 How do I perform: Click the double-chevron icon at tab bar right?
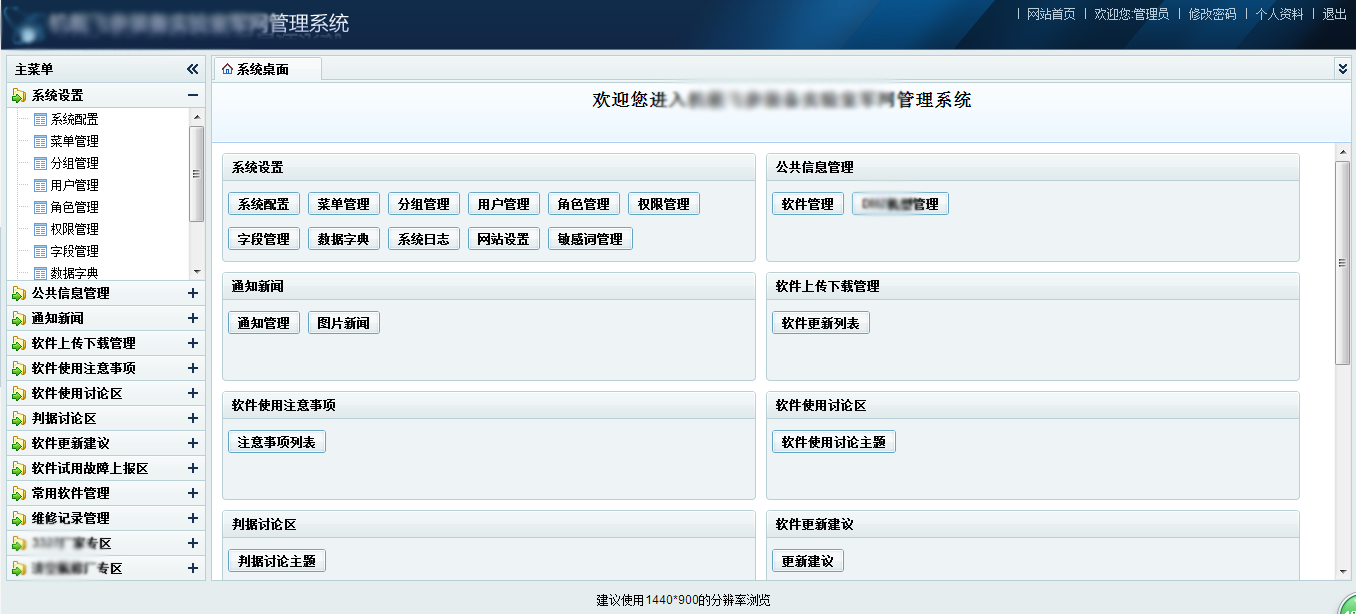pyautogui.click(x=1342, y=68)
